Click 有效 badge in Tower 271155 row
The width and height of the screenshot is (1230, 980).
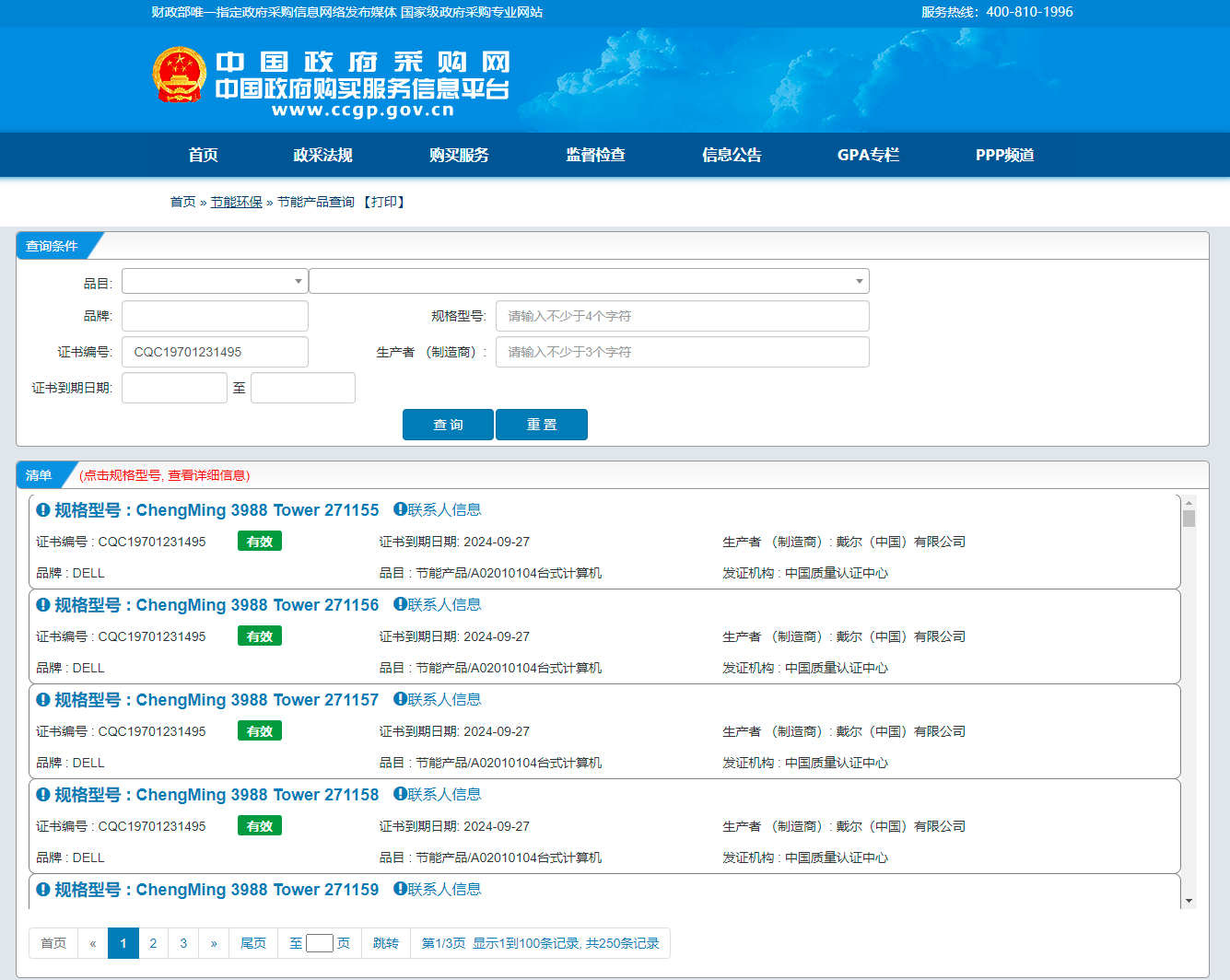[260, 542]
